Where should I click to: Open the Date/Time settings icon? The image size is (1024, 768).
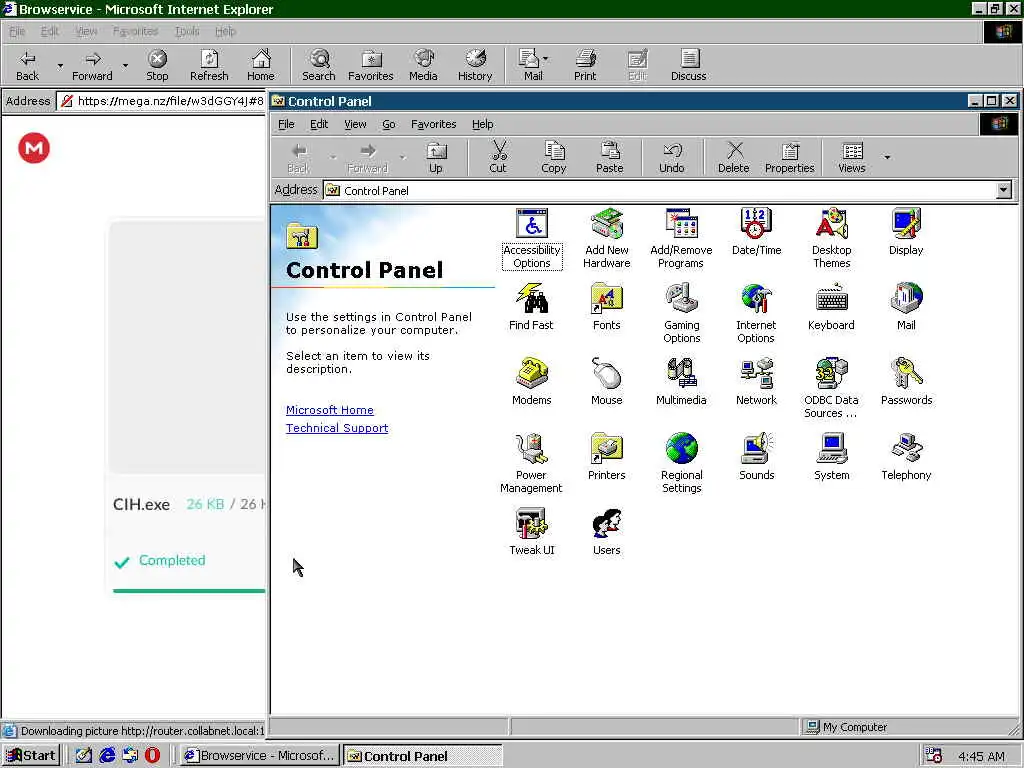pos(756,232)
